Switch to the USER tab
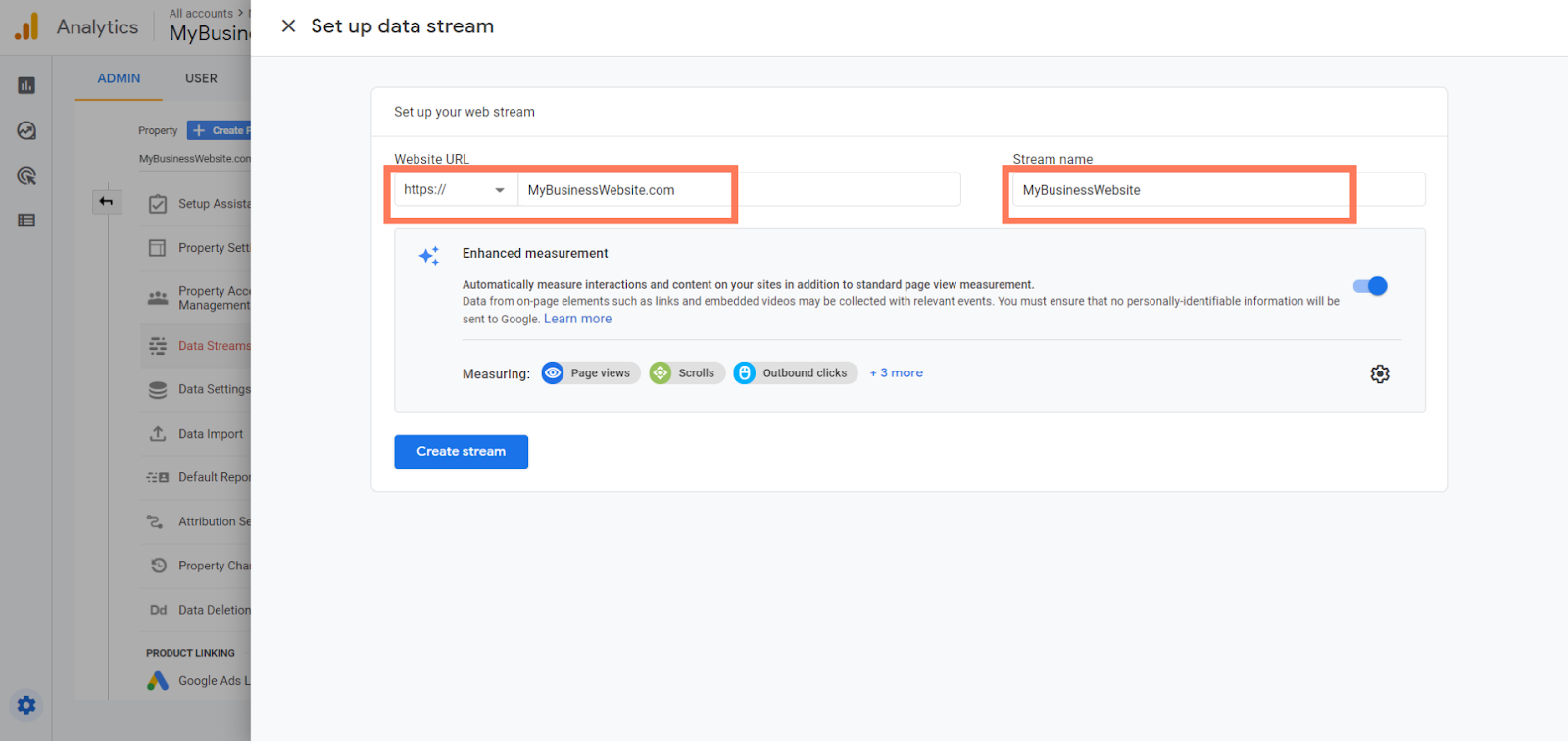The height and width of the screenshot is (741, 1568). pyautogui.click(x=201, y=78)
